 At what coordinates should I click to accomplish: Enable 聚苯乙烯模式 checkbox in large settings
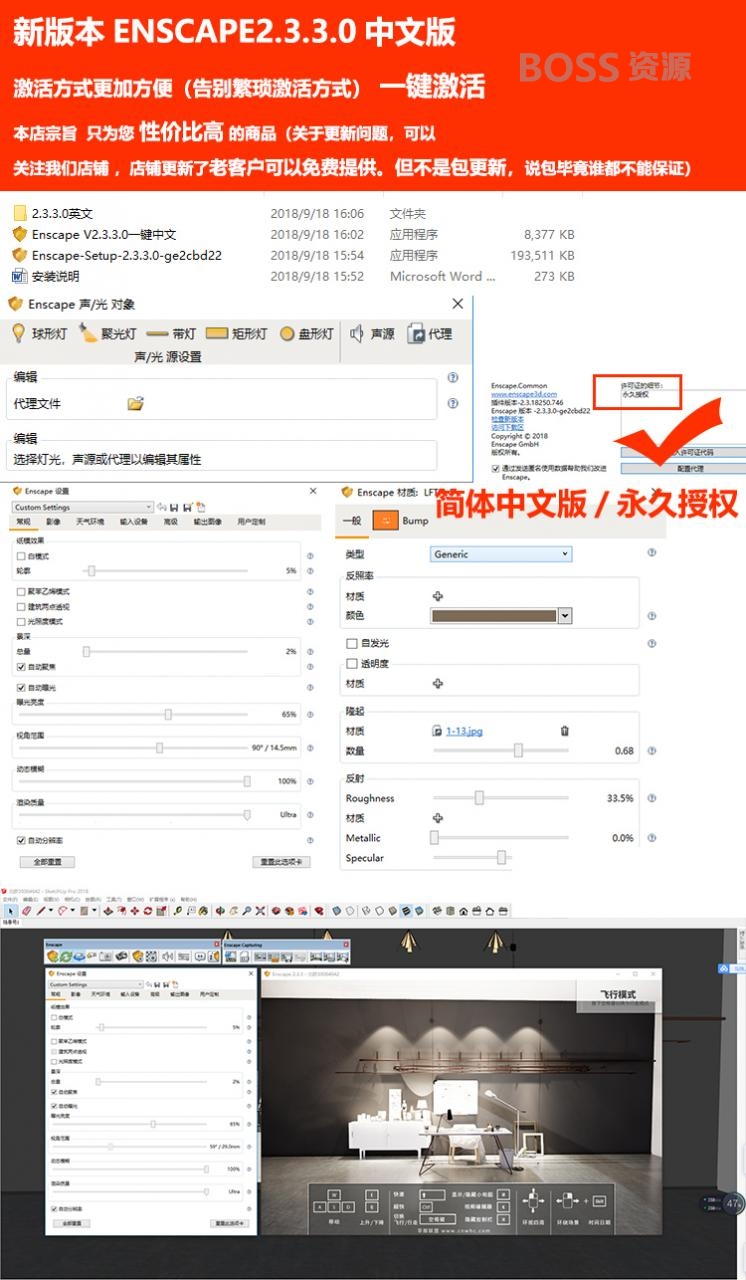click(21, 592)
